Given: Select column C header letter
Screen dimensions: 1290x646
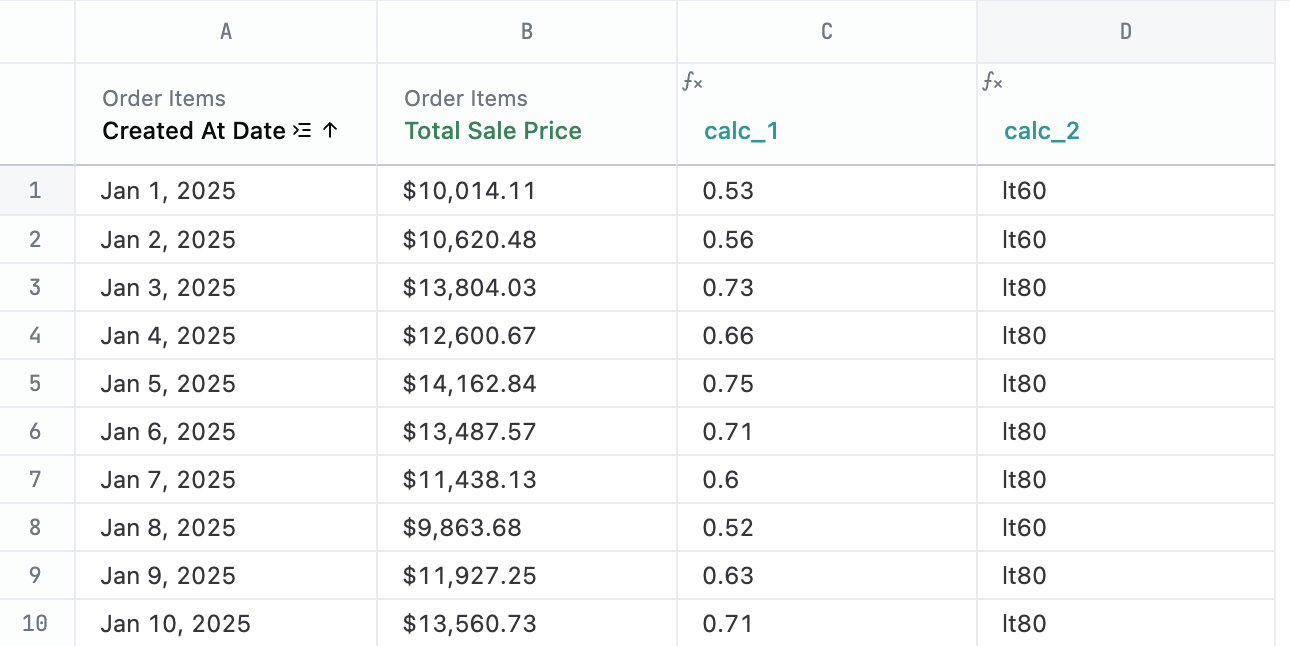Looking at the screenshot, I should (827, 32).
